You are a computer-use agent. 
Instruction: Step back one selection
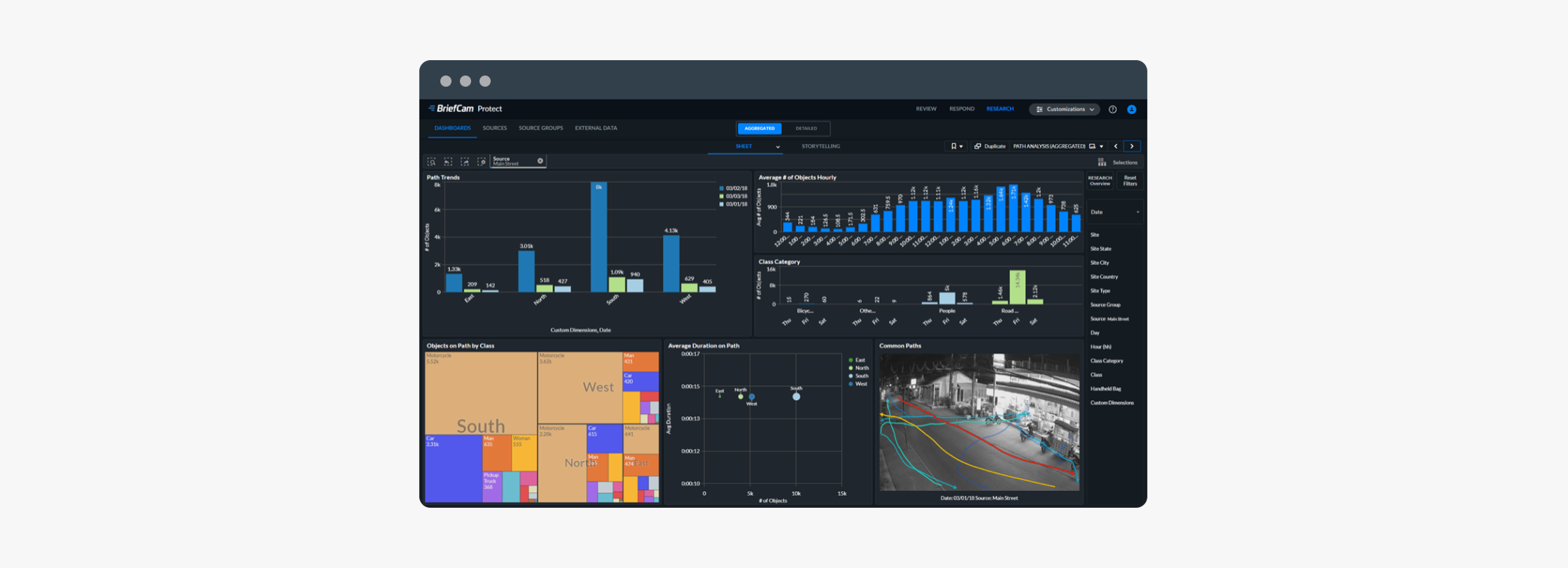click(448, 162)
